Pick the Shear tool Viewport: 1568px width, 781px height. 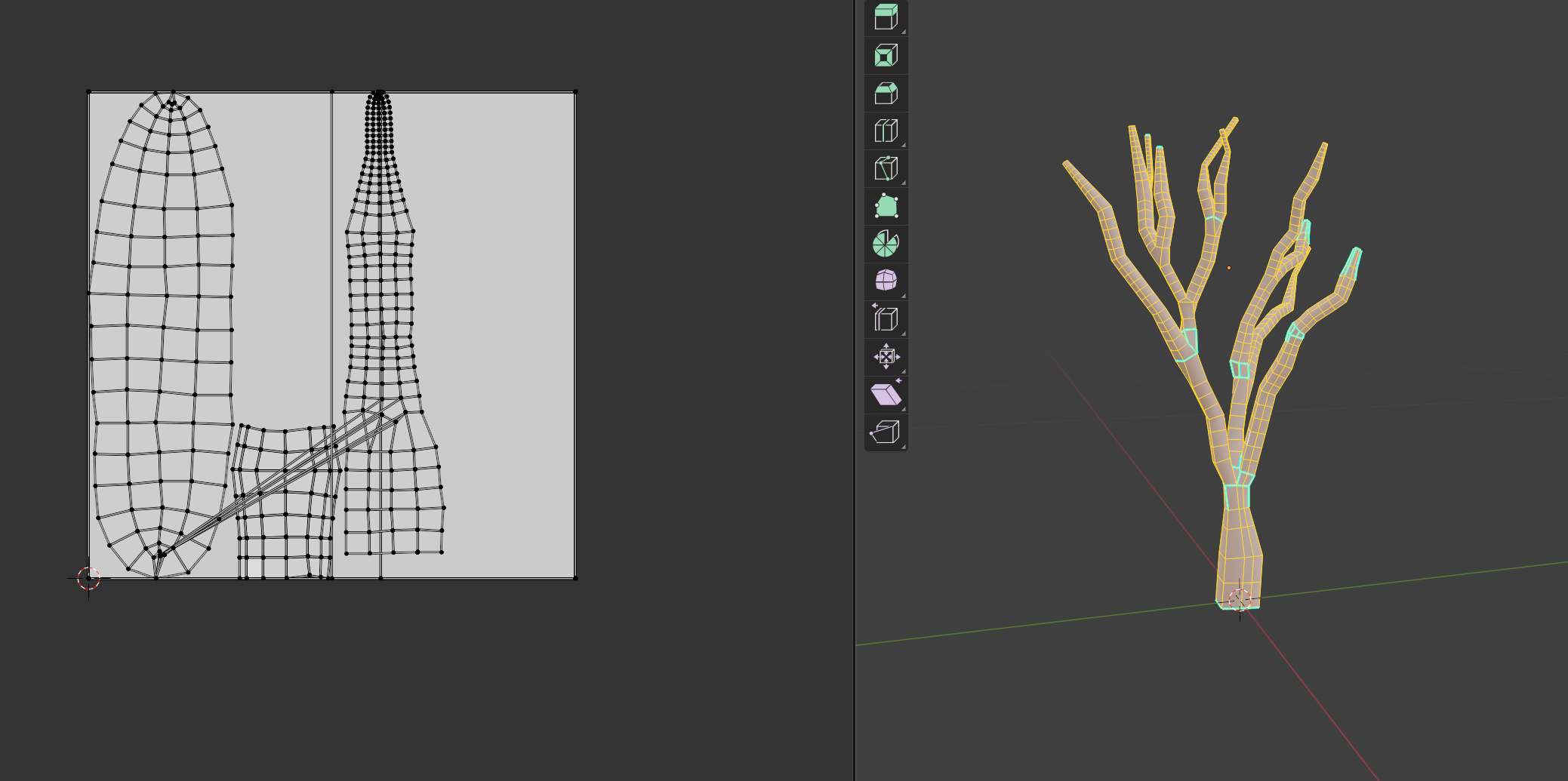point(886,395)
